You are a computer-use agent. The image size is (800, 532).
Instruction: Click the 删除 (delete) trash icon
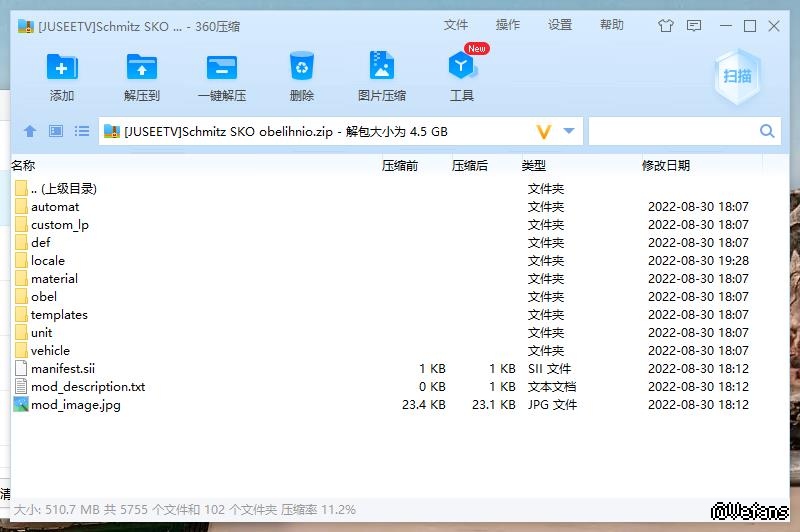coord(302,66)
